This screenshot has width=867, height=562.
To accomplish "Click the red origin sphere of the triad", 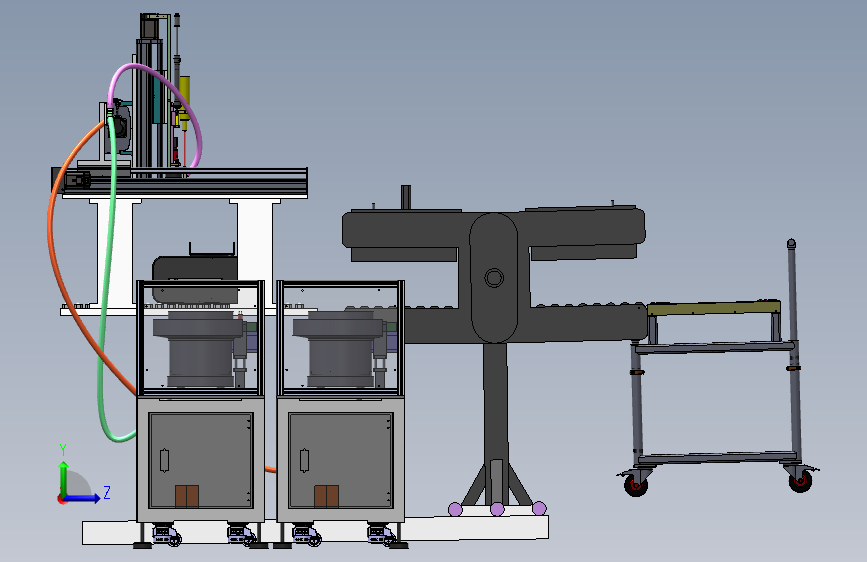I will tap(61, 499).
